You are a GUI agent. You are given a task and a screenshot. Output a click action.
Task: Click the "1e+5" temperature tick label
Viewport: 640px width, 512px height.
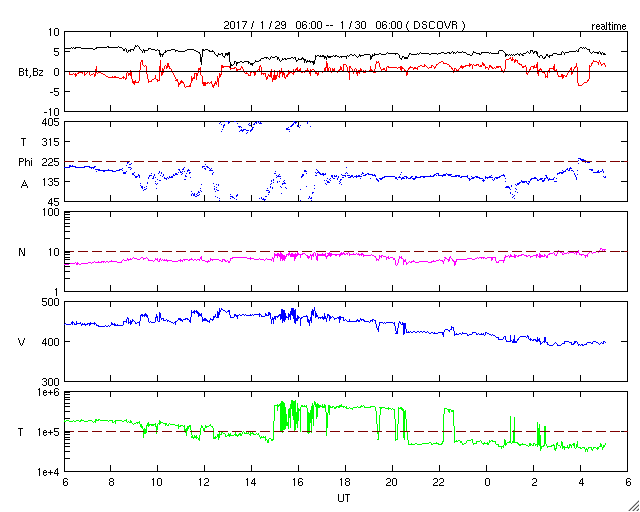tap(49, 432)
